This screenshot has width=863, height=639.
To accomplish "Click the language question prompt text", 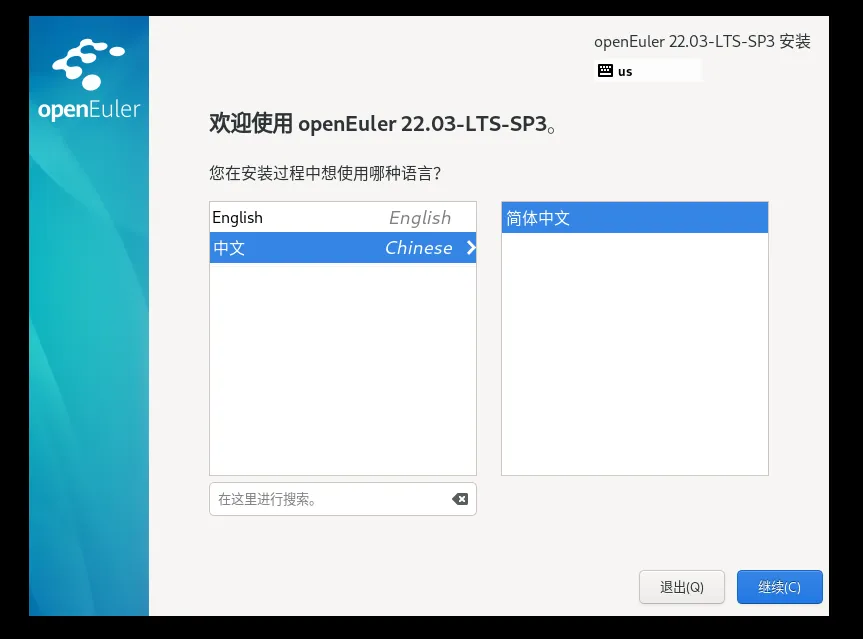I will pos(325,173).
